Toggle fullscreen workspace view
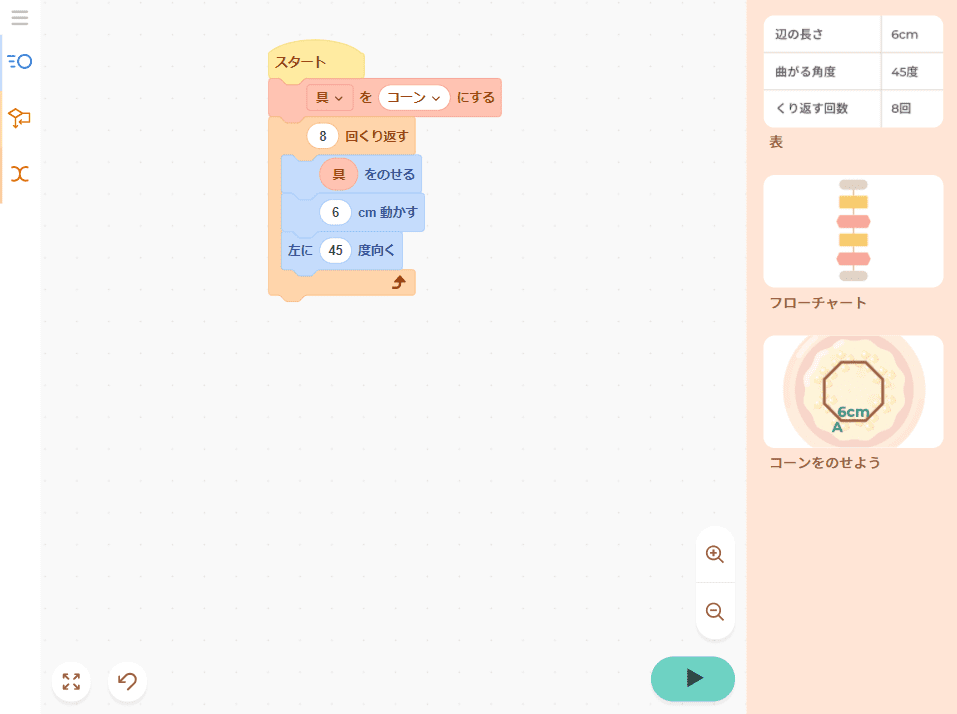Image resolution: width=957 pixels, height=714 pixels. tap(71, 682)
